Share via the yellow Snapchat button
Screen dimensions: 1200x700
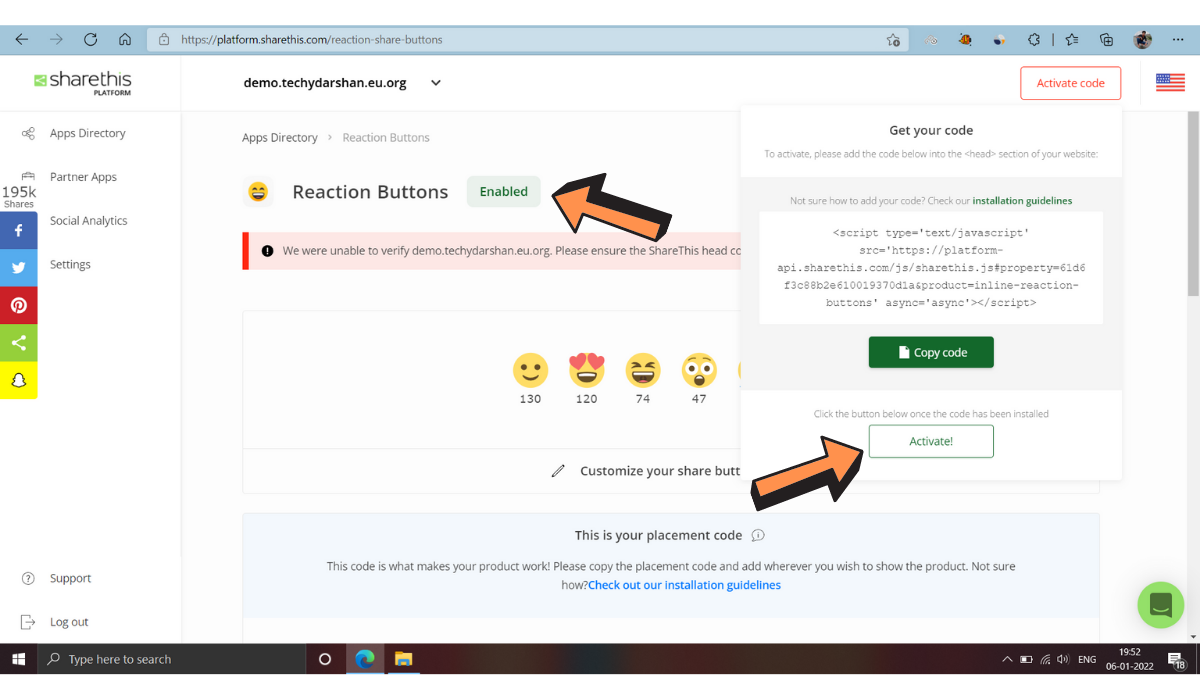tap(18, 380)
